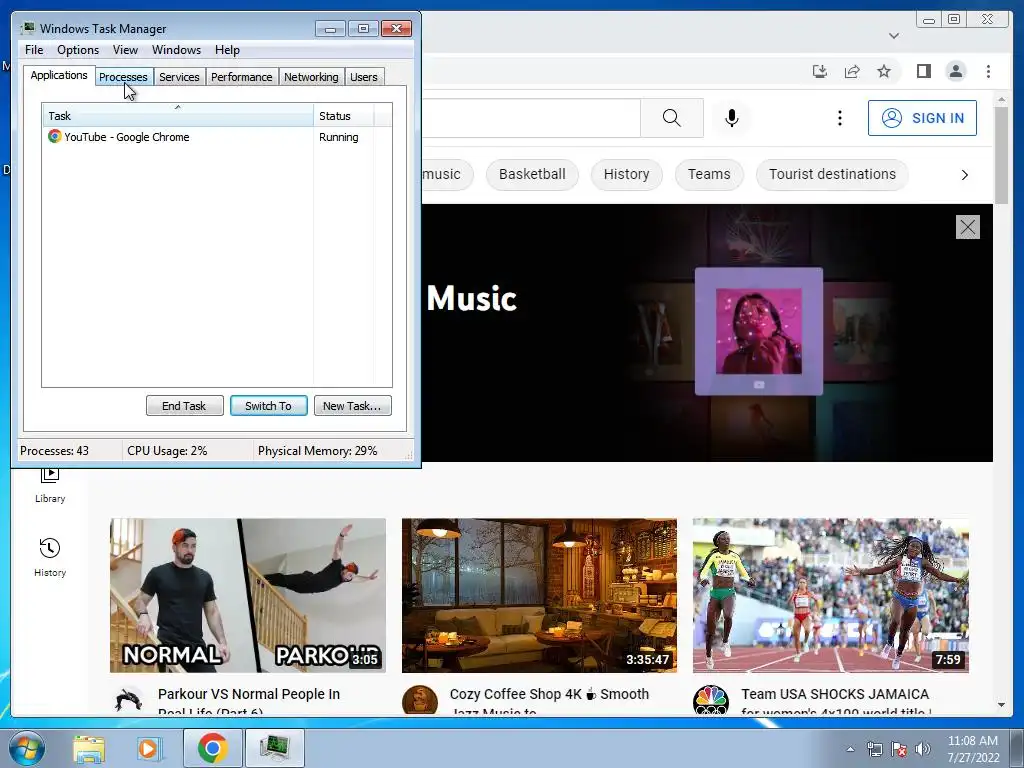Click the volume speaker tray icon

[923, 749]
